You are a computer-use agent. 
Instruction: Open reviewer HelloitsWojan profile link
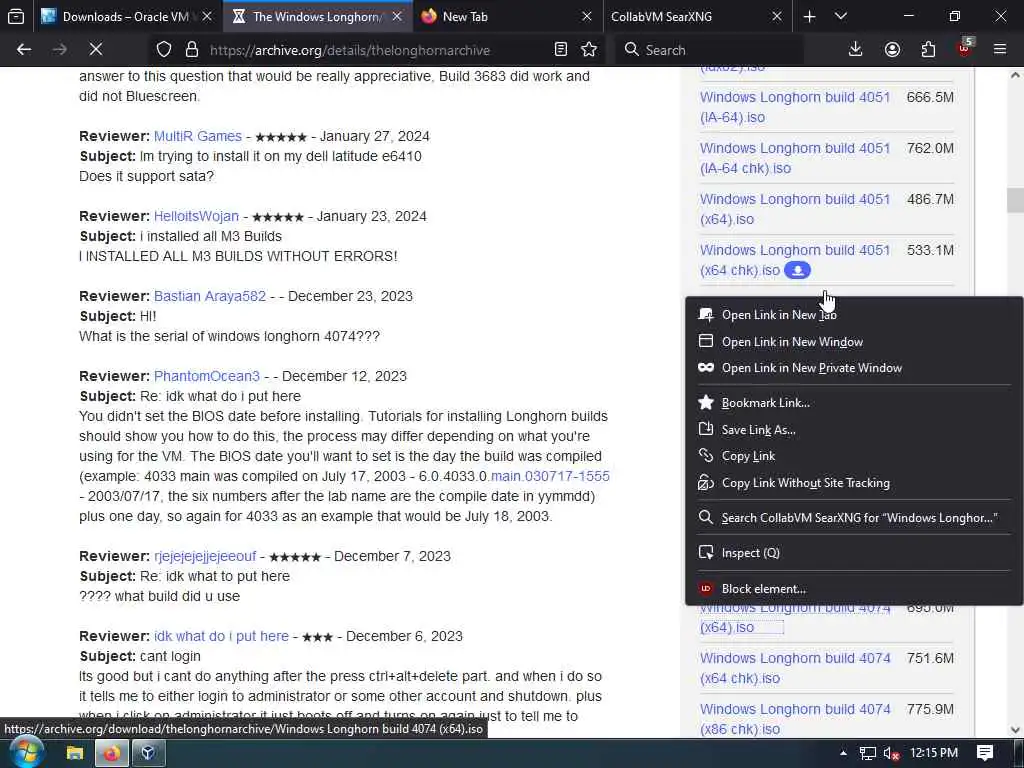point(197,216)
